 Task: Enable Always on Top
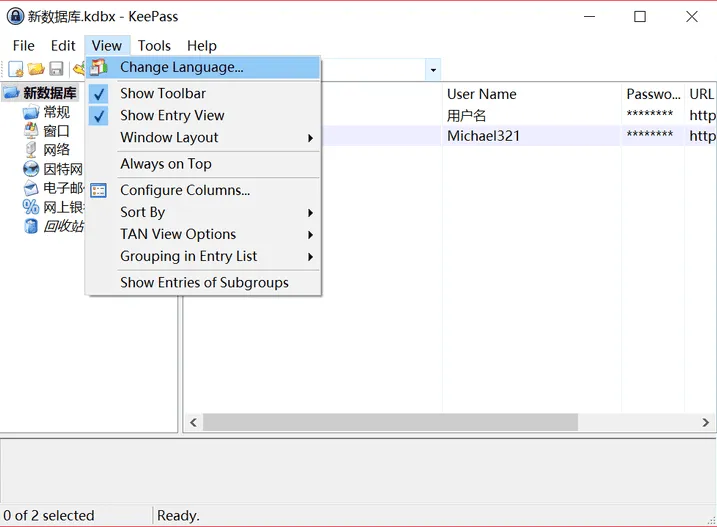166,164
